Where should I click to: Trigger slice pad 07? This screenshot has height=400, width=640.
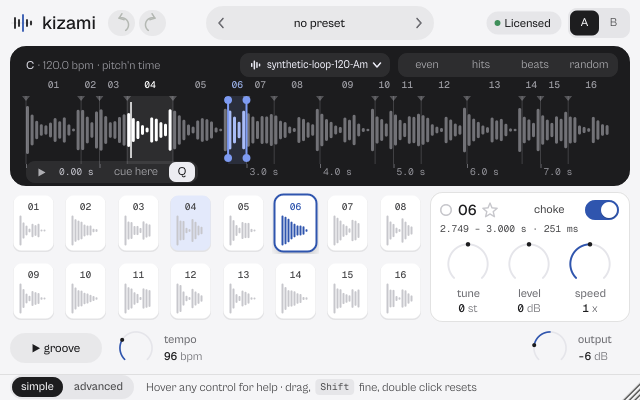tap(347, 223)
